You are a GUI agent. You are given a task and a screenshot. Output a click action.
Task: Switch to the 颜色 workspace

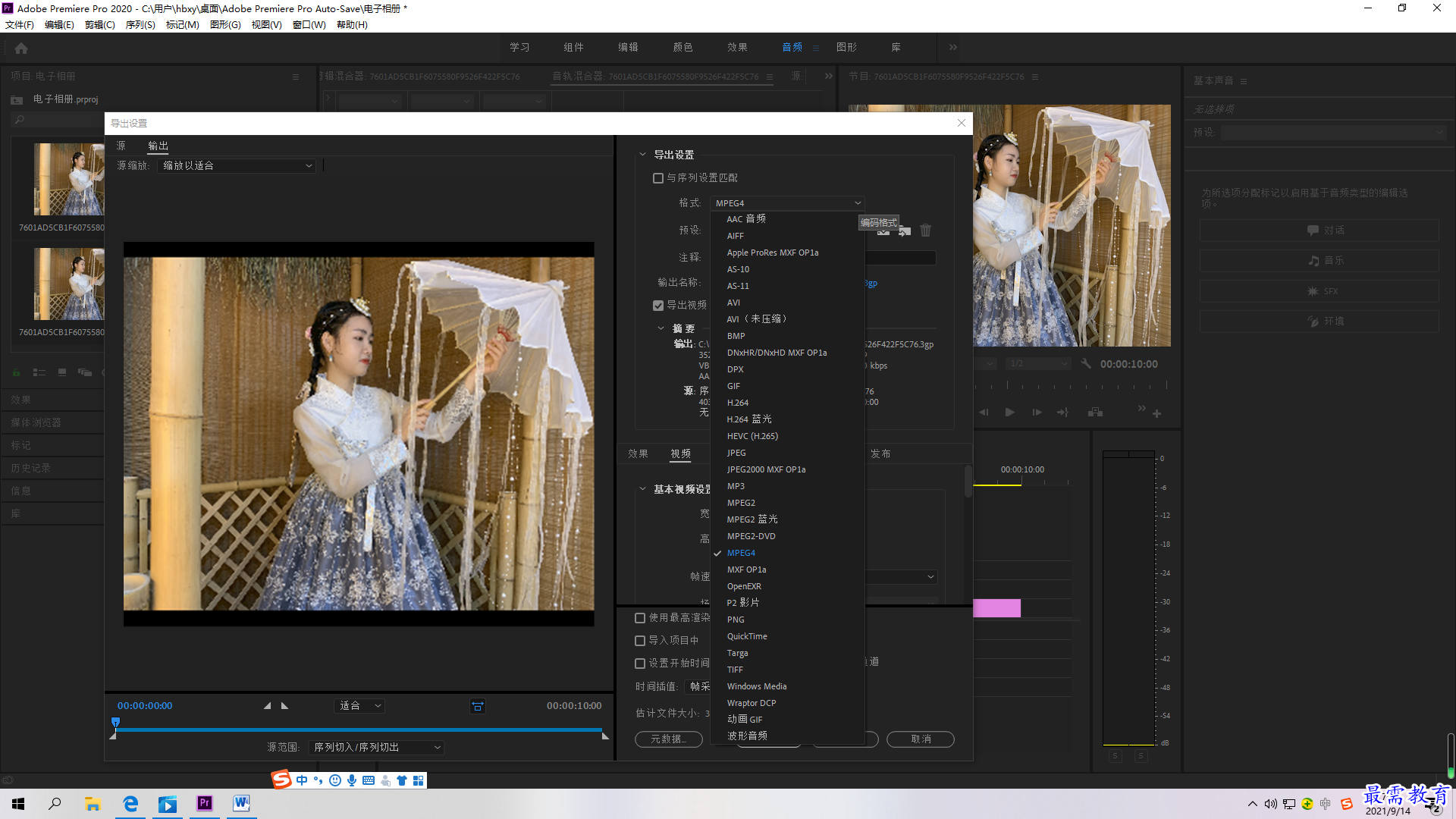click(x=682, y=47)
